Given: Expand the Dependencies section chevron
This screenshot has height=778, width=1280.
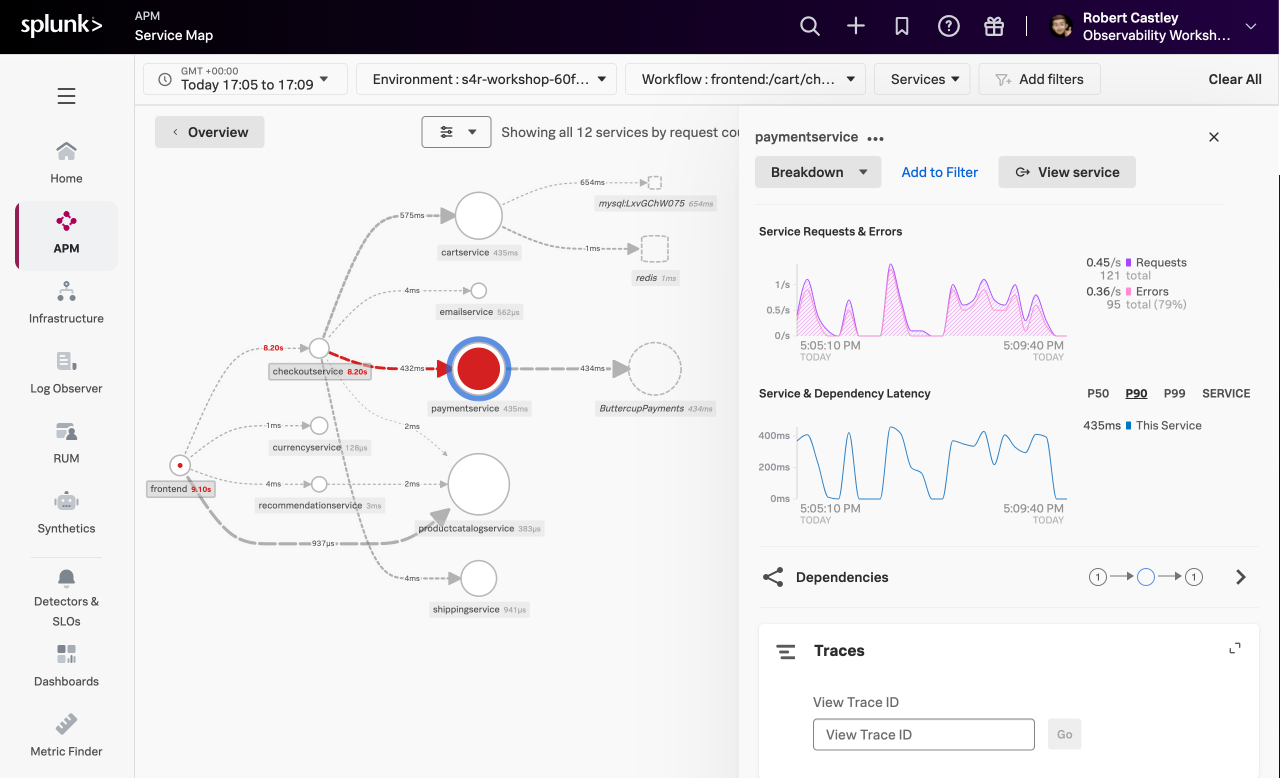Looking at the screenshot, I should point(1241,577).
